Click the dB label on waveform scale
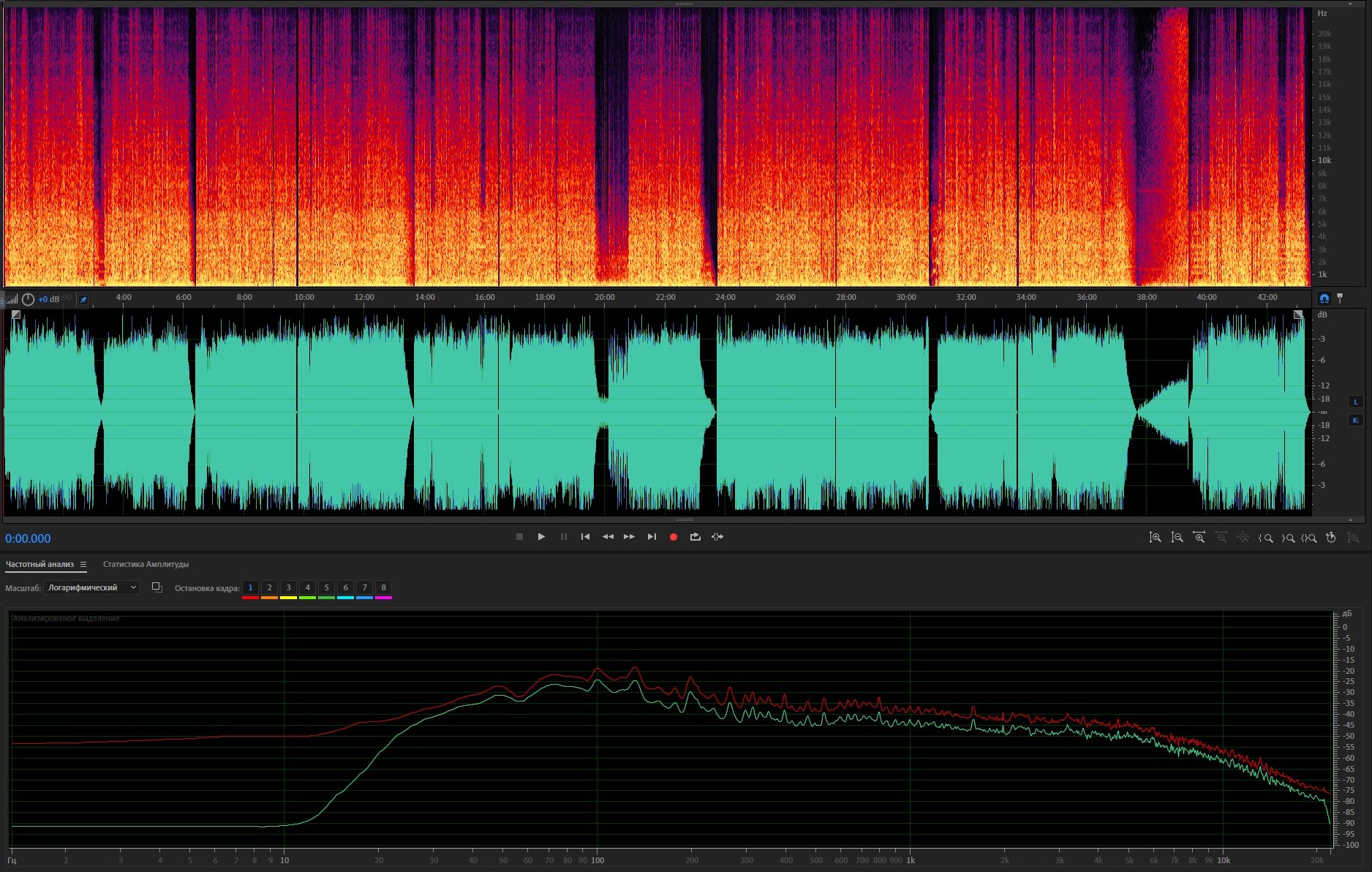The width and height of the screenshot is (1372, 872). coord(1322,315)
